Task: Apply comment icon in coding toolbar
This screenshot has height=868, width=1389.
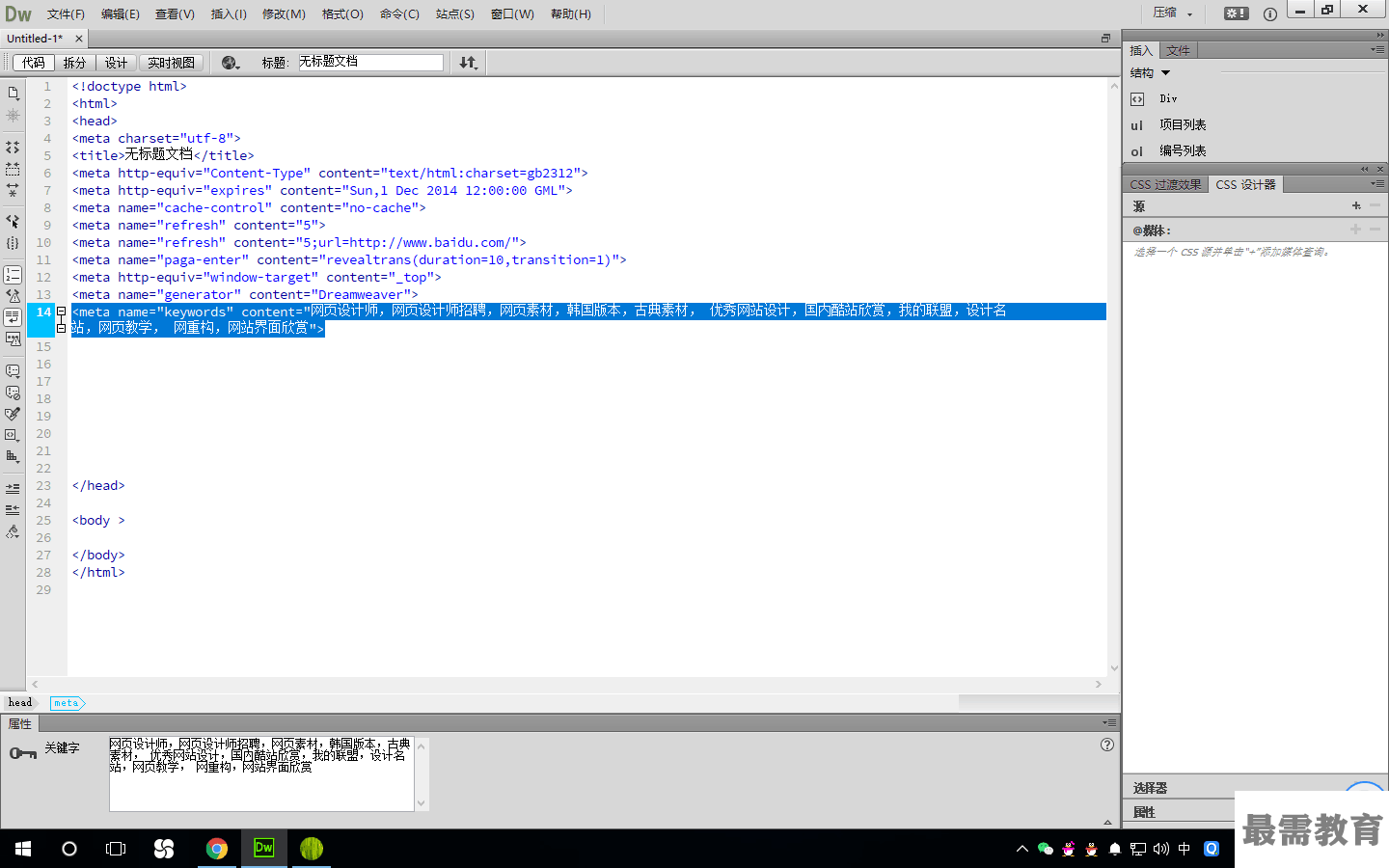Action: (13, 370)
